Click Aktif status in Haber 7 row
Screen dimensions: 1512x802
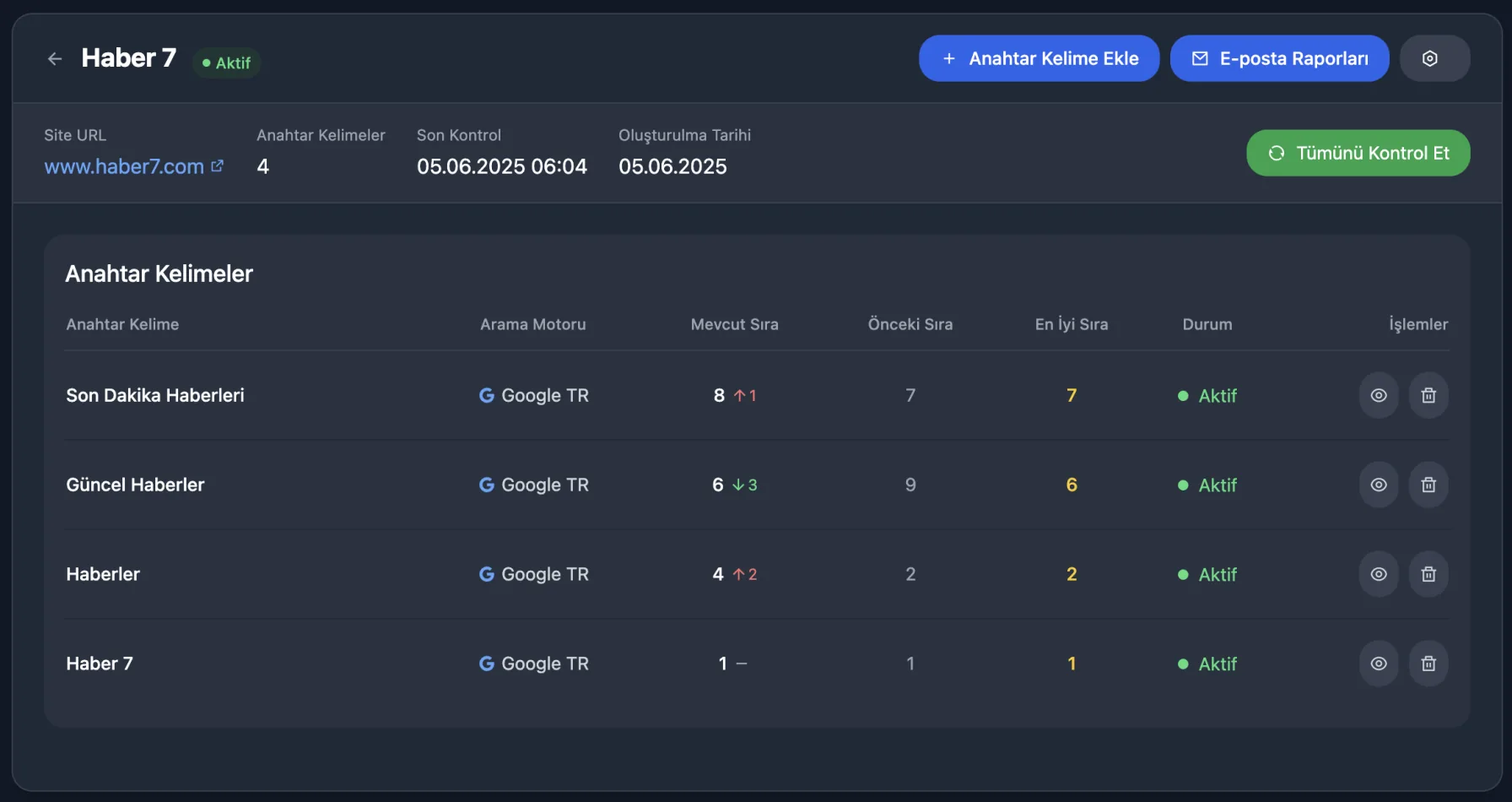click(1207, 664)
